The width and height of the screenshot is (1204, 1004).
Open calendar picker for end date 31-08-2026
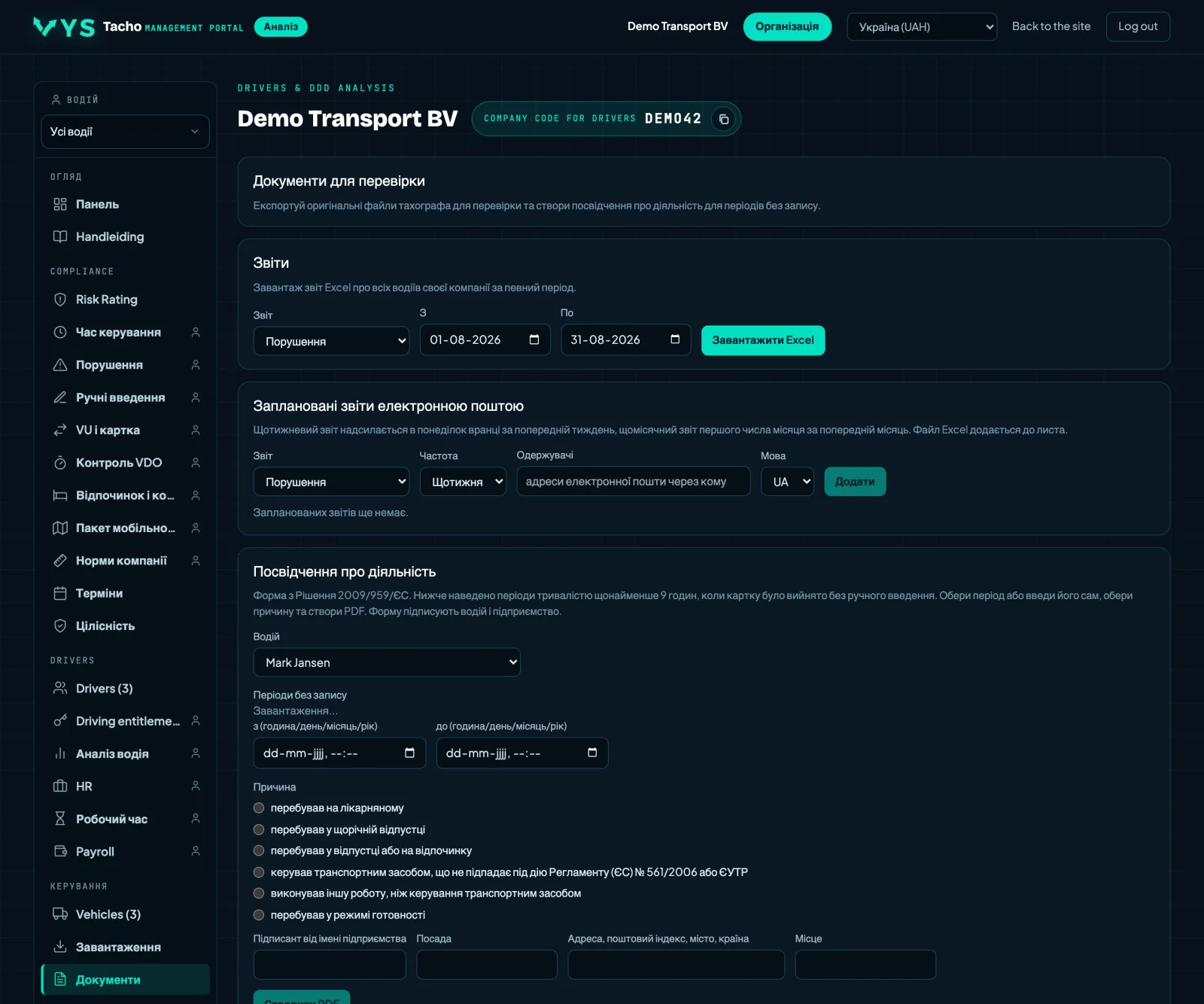[x=675, y=339]
